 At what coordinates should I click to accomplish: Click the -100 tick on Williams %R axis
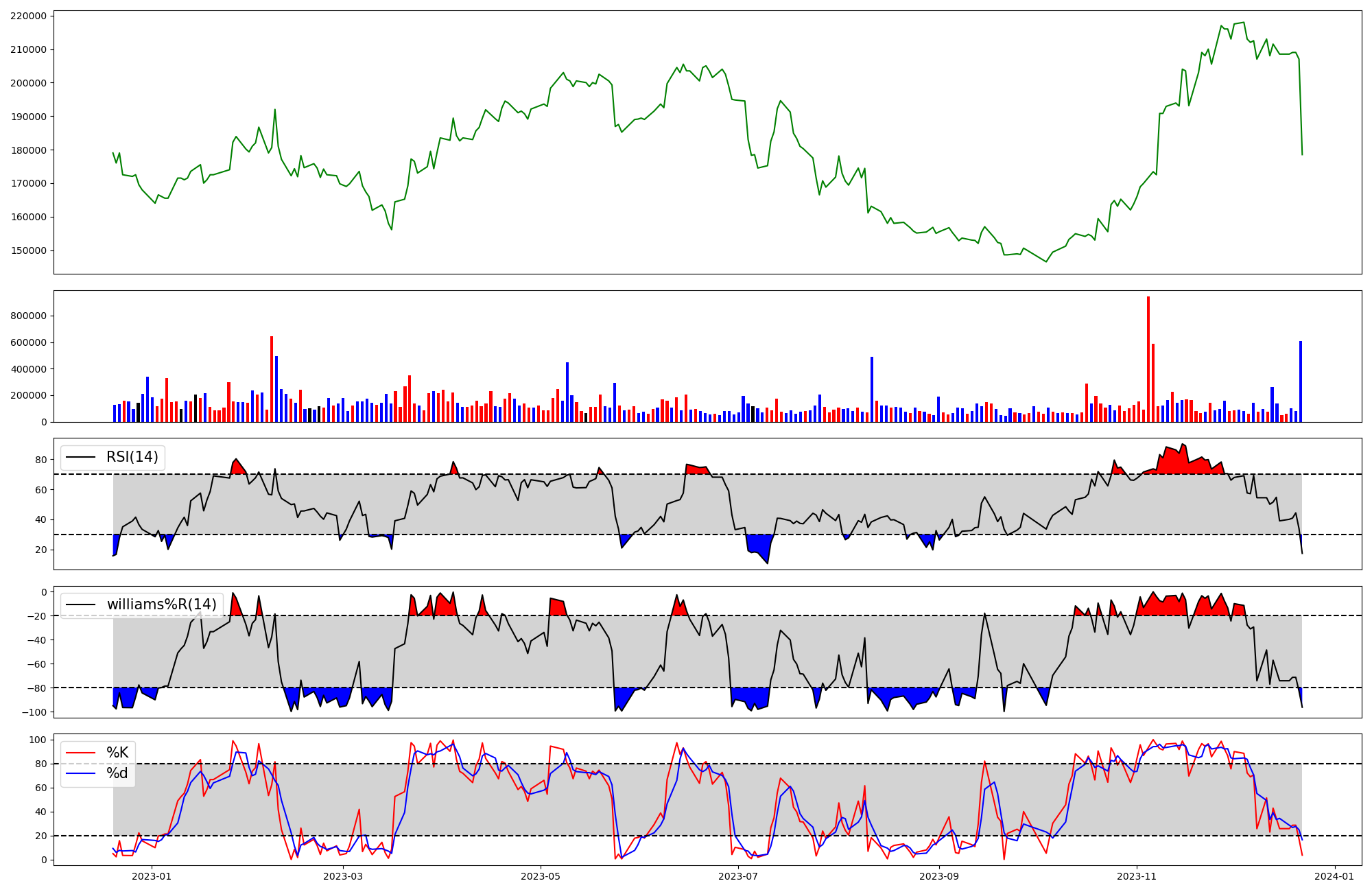(x=34, y=712)
